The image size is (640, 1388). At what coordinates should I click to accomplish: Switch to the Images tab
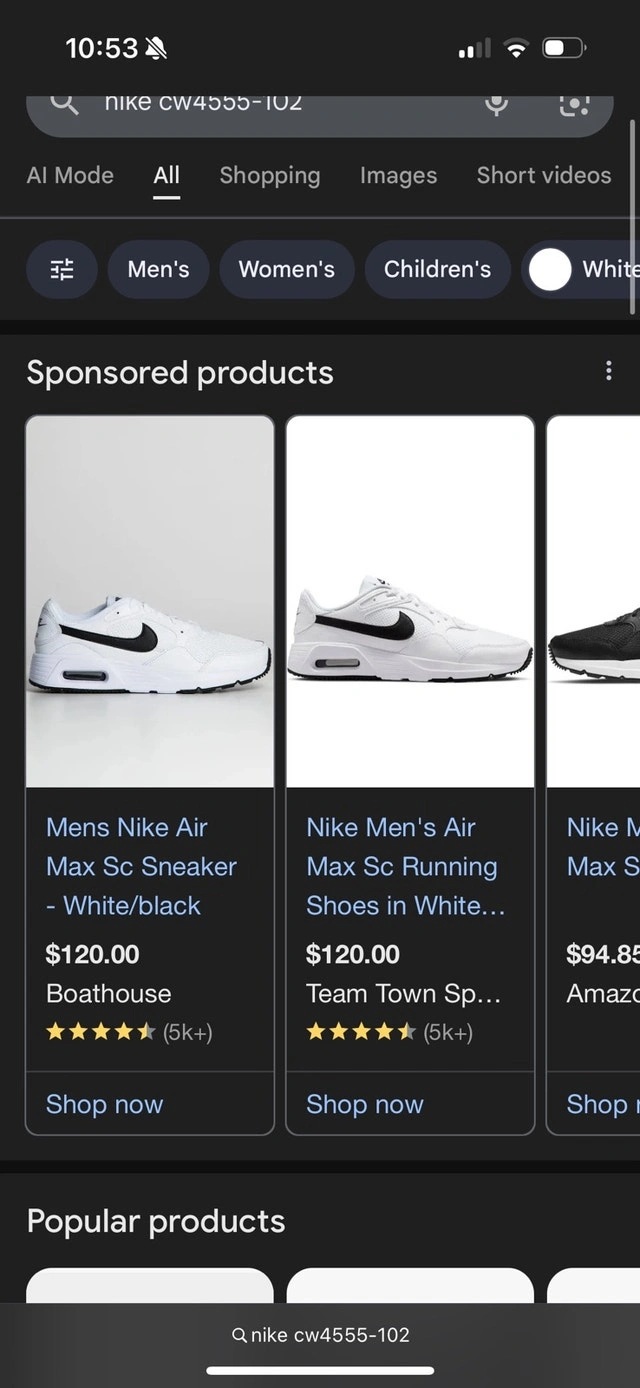[x=398, y=175]
